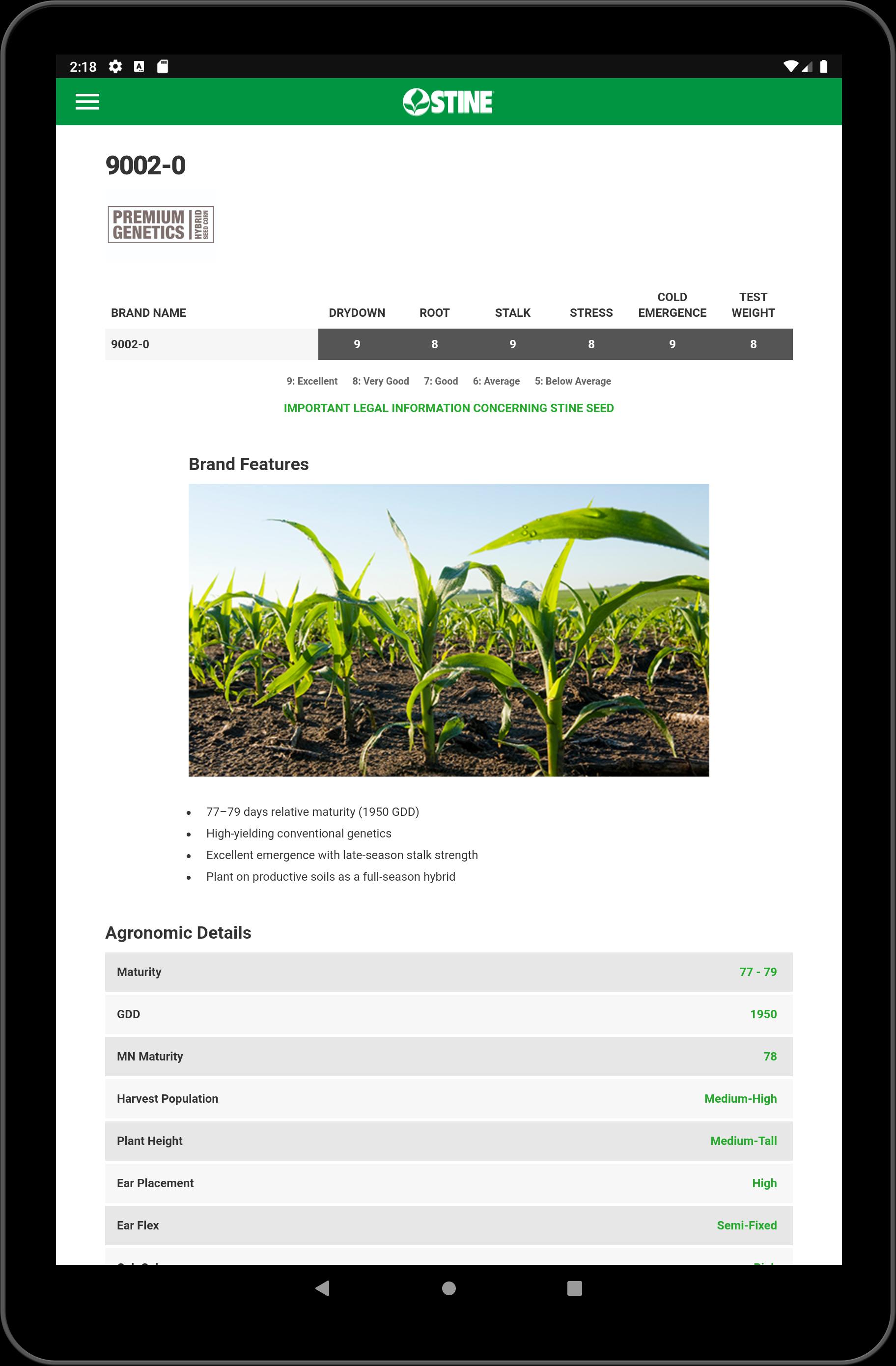Tap the Maturity value 77 - 79

[x=757, y=972]
